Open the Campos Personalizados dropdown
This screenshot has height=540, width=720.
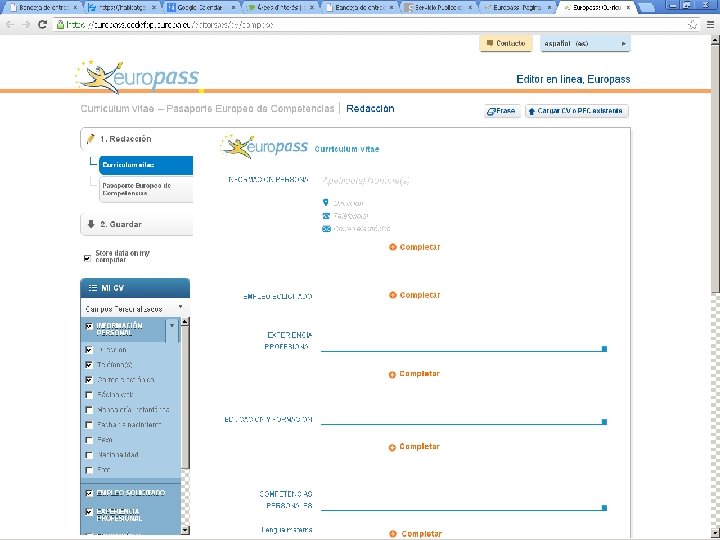135,309
